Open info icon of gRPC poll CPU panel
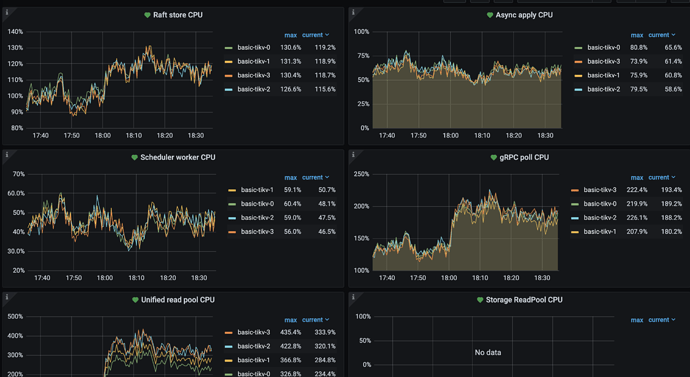This screenshot has height=377, width=690. tap(352, 154)
